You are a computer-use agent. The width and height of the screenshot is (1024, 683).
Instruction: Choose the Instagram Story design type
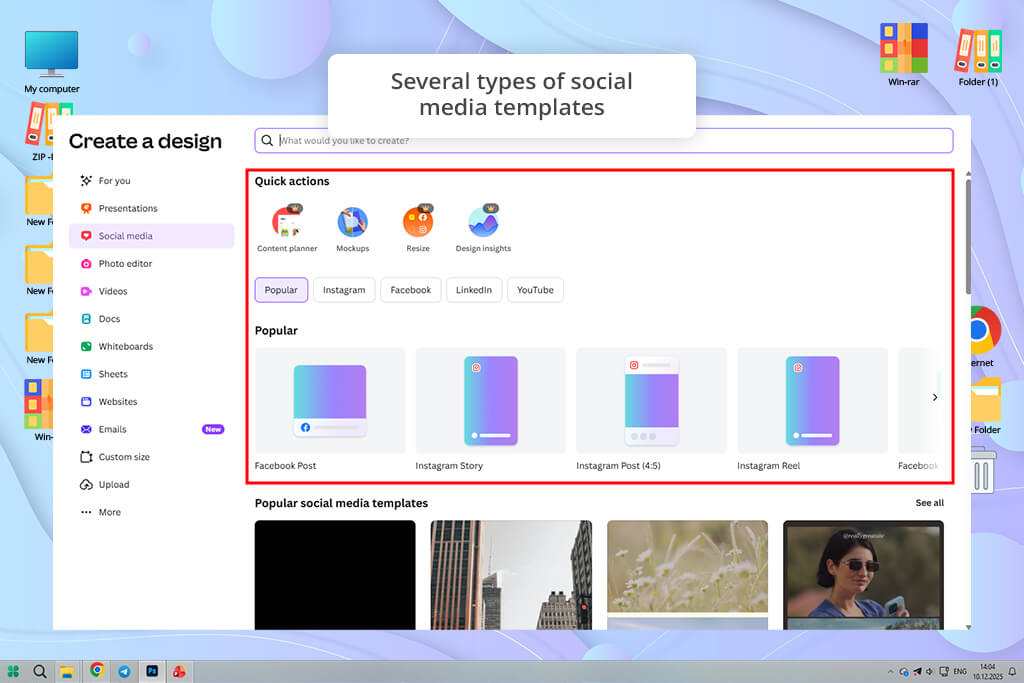click(x=490, y=409)
